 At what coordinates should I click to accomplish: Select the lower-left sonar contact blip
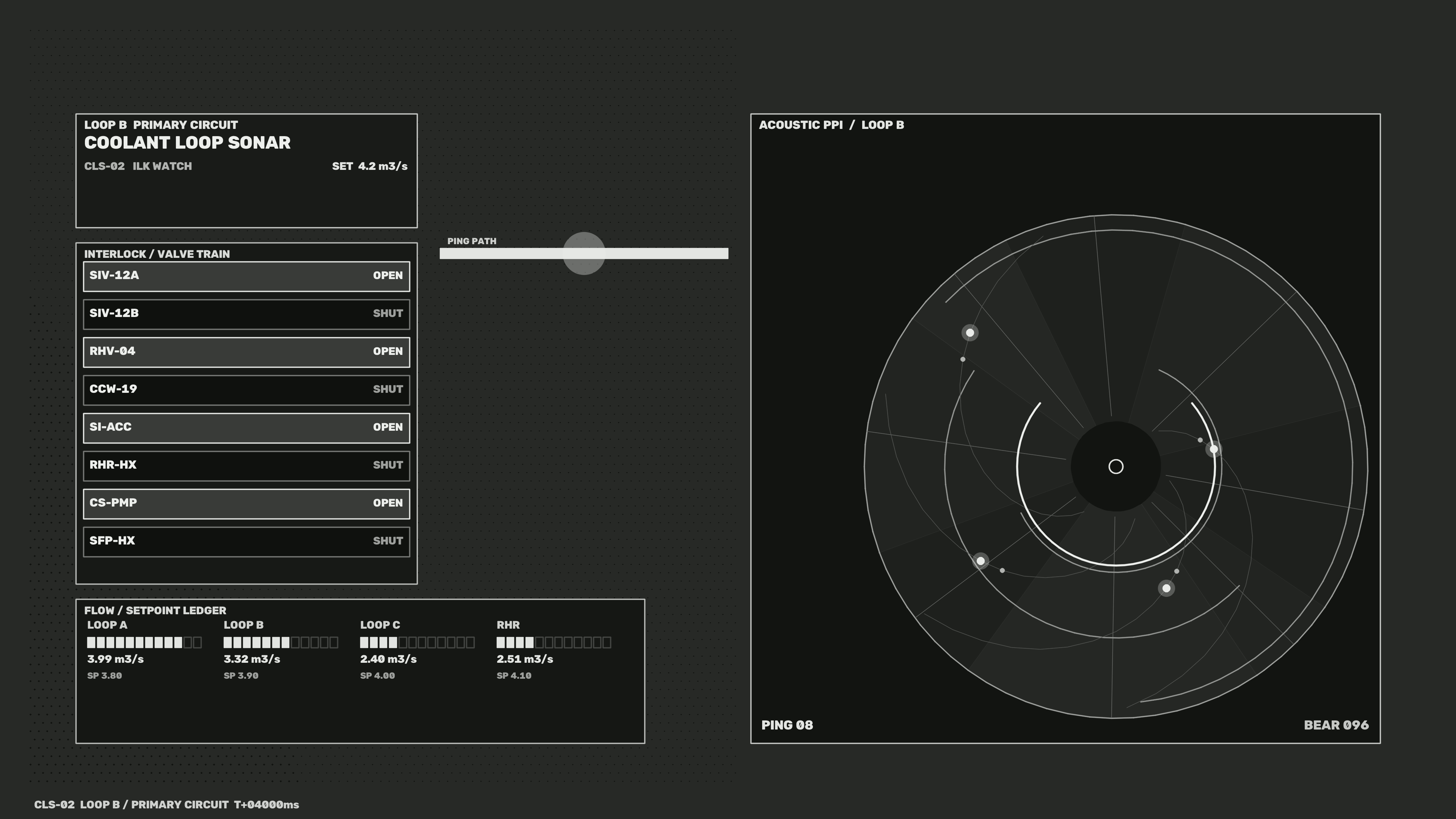[981, 561]
